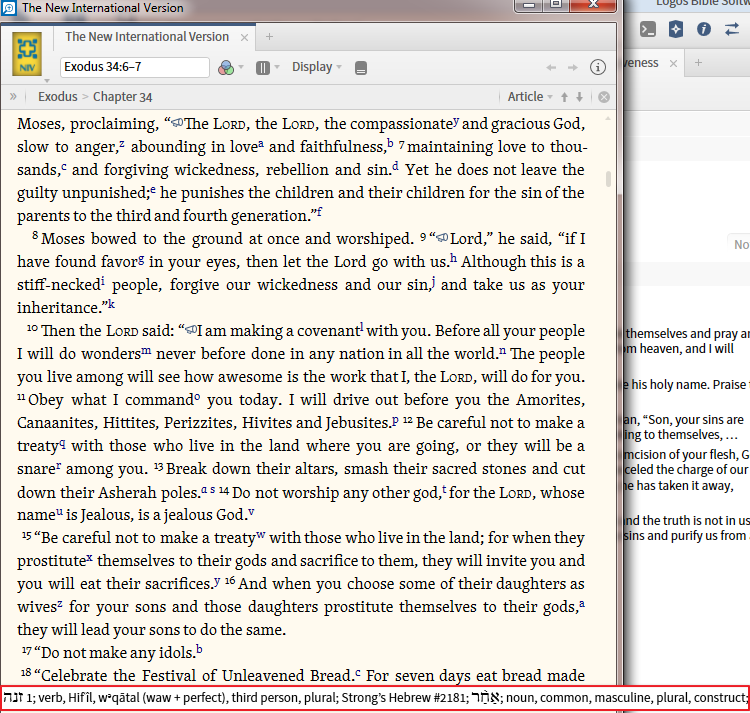Click the speech icon before "I am making"
750x713 pixels.
[x=191, y=329]
